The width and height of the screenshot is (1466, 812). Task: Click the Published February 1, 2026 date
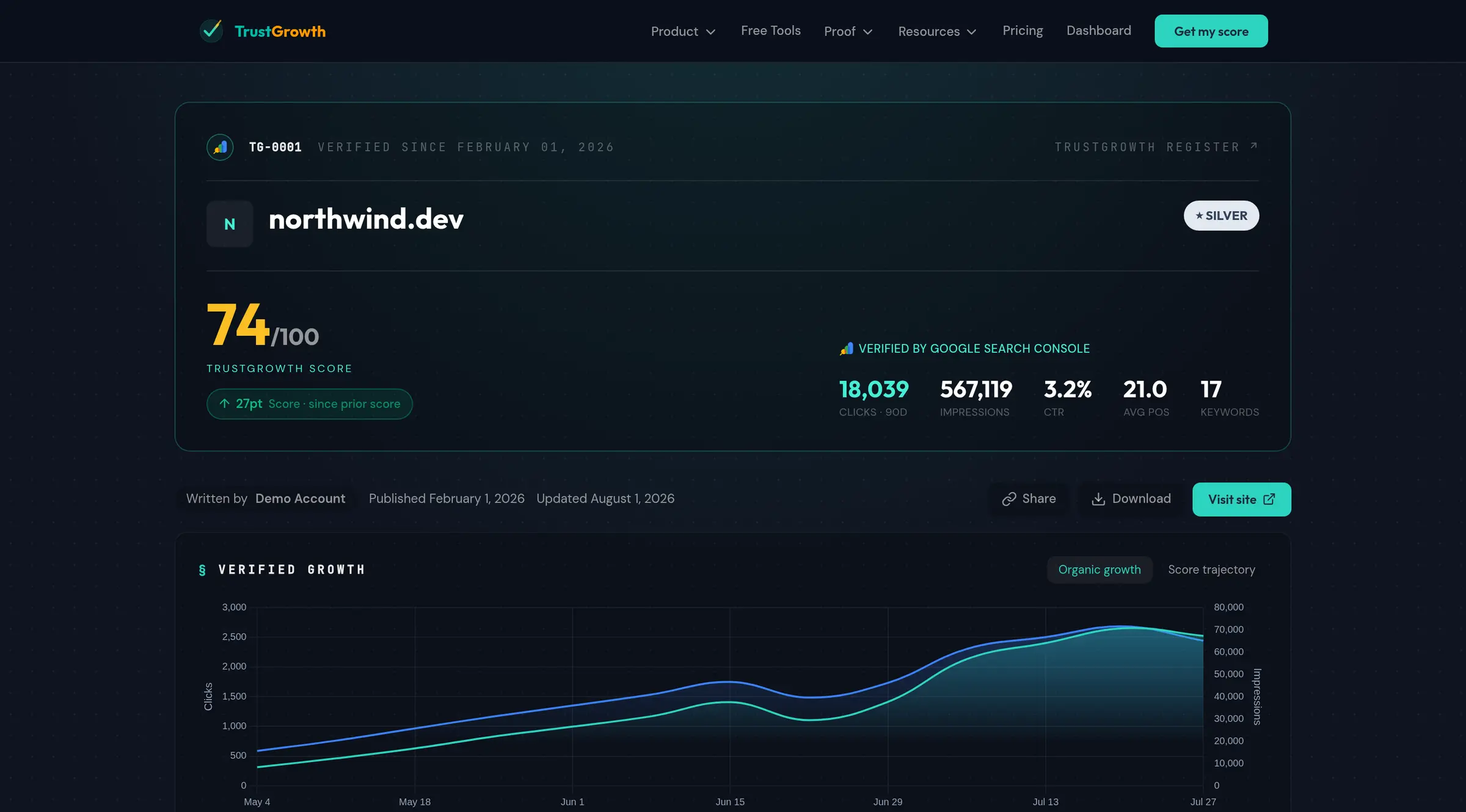tap(447, 499)
